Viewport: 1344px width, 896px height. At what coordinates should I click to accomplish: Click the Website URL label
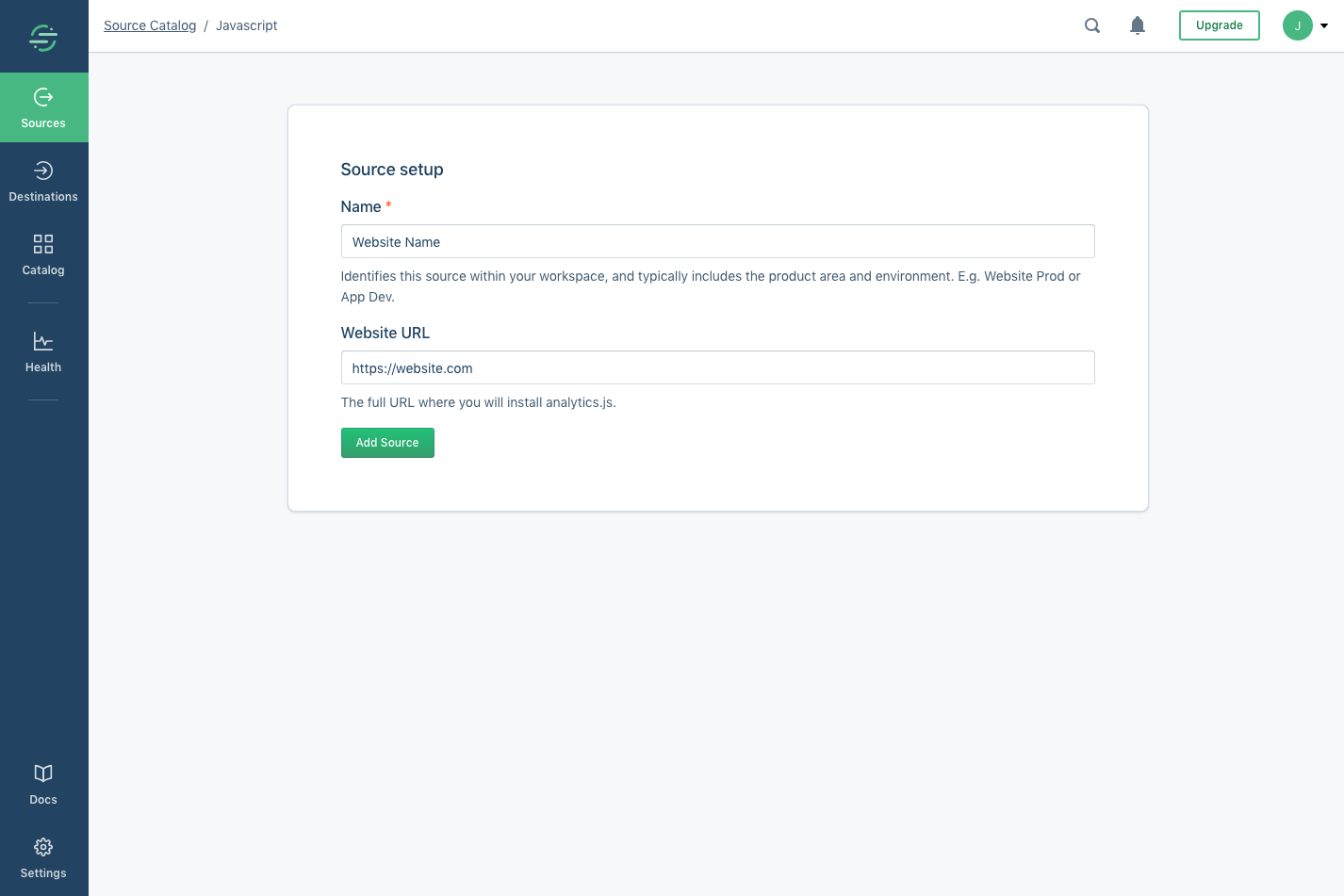[x=385, y=333]
